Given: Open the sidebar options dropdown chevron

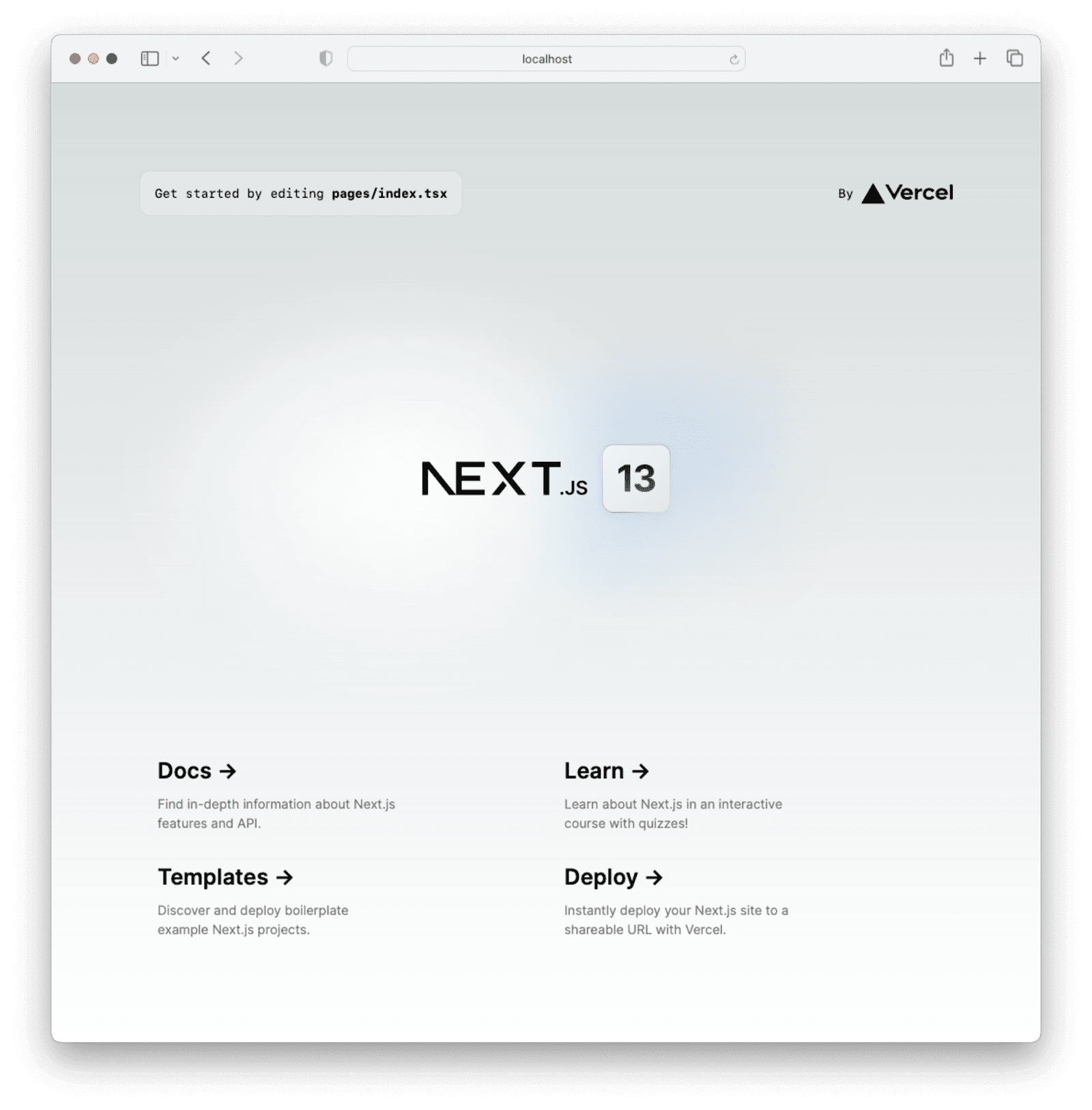Looking at the screenshot, I should [x=175, y=59].
